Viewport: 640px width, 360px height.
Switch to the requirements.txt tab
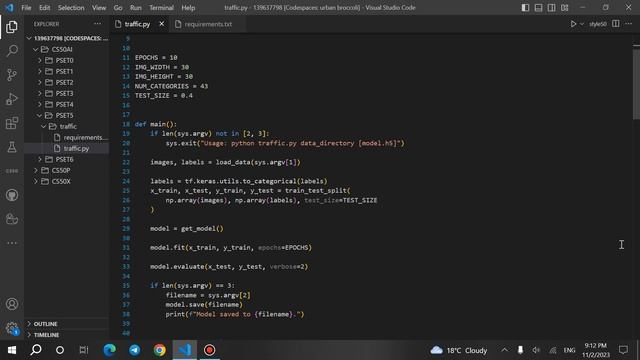coord(208,24)
